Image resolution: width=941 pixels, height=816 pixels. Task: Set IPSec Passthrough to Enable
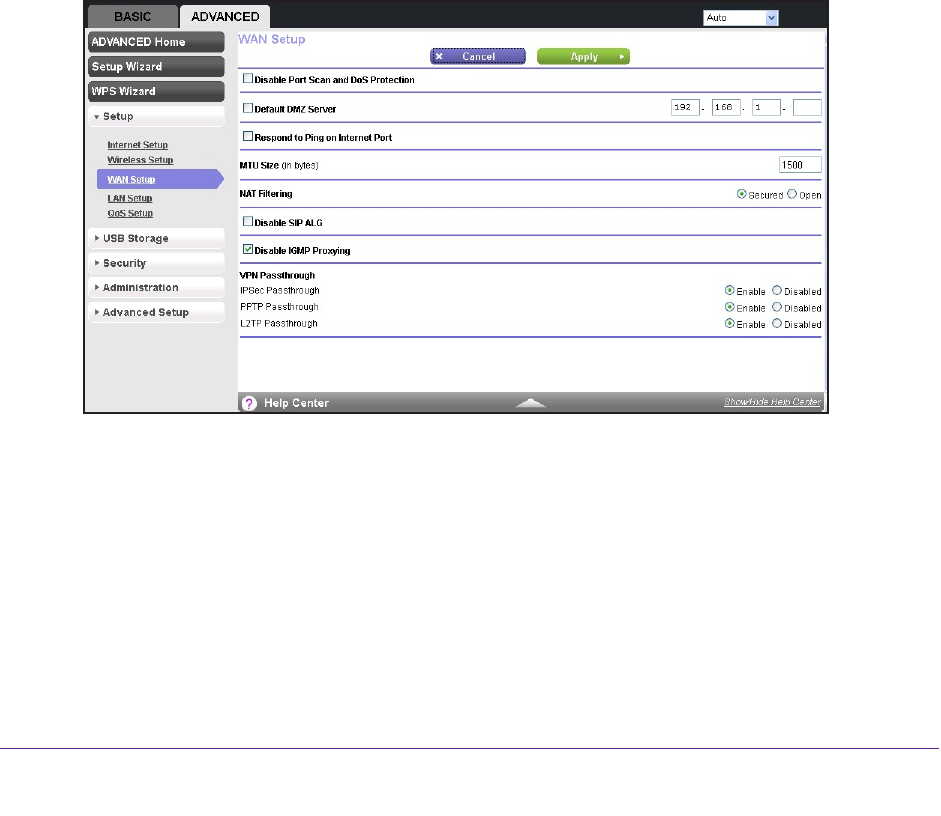(730, 290)
